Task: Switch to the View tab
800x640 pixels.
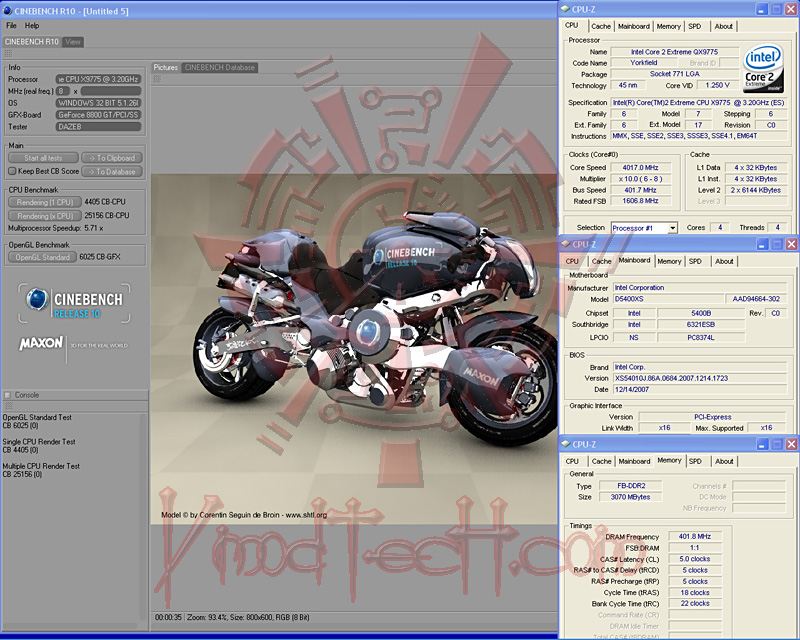Action: tap(73, 42)
